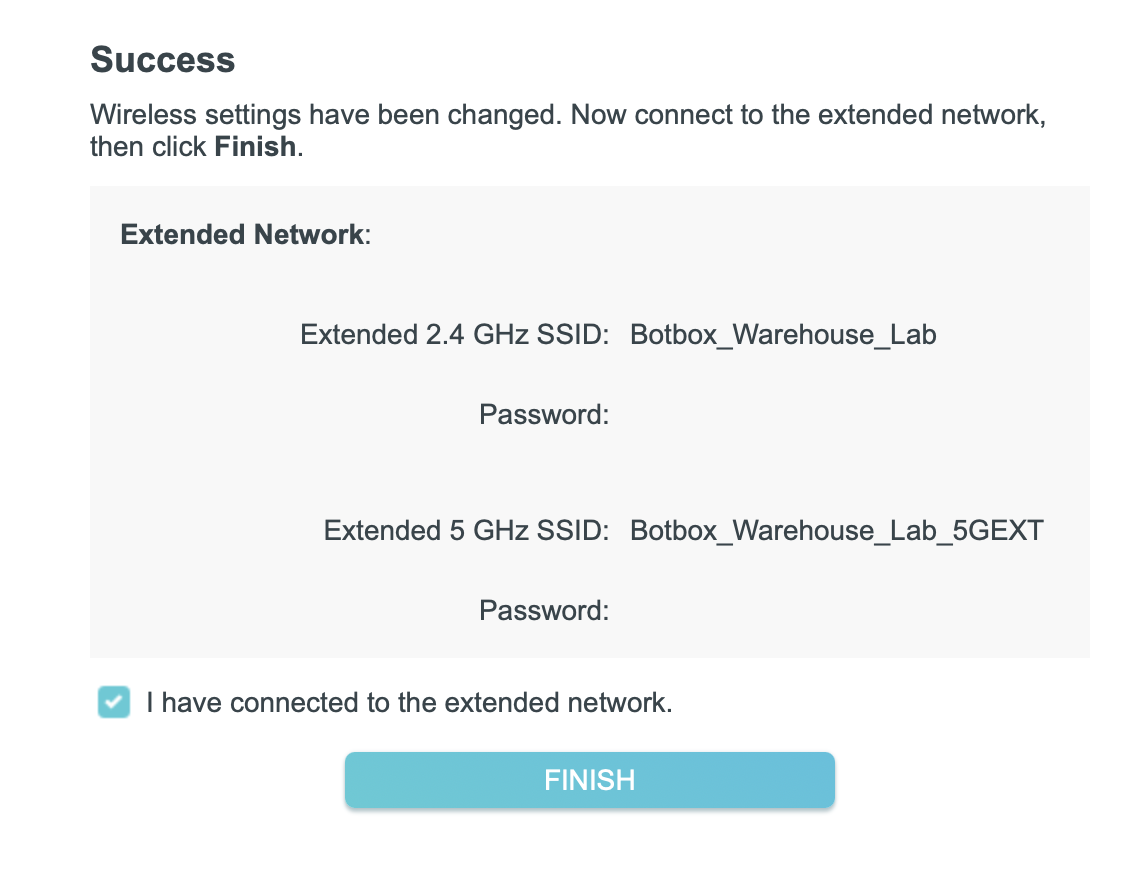Click the Password label under 5 GHz SSID
This screenshot has height=884, width=1144.
544,610
